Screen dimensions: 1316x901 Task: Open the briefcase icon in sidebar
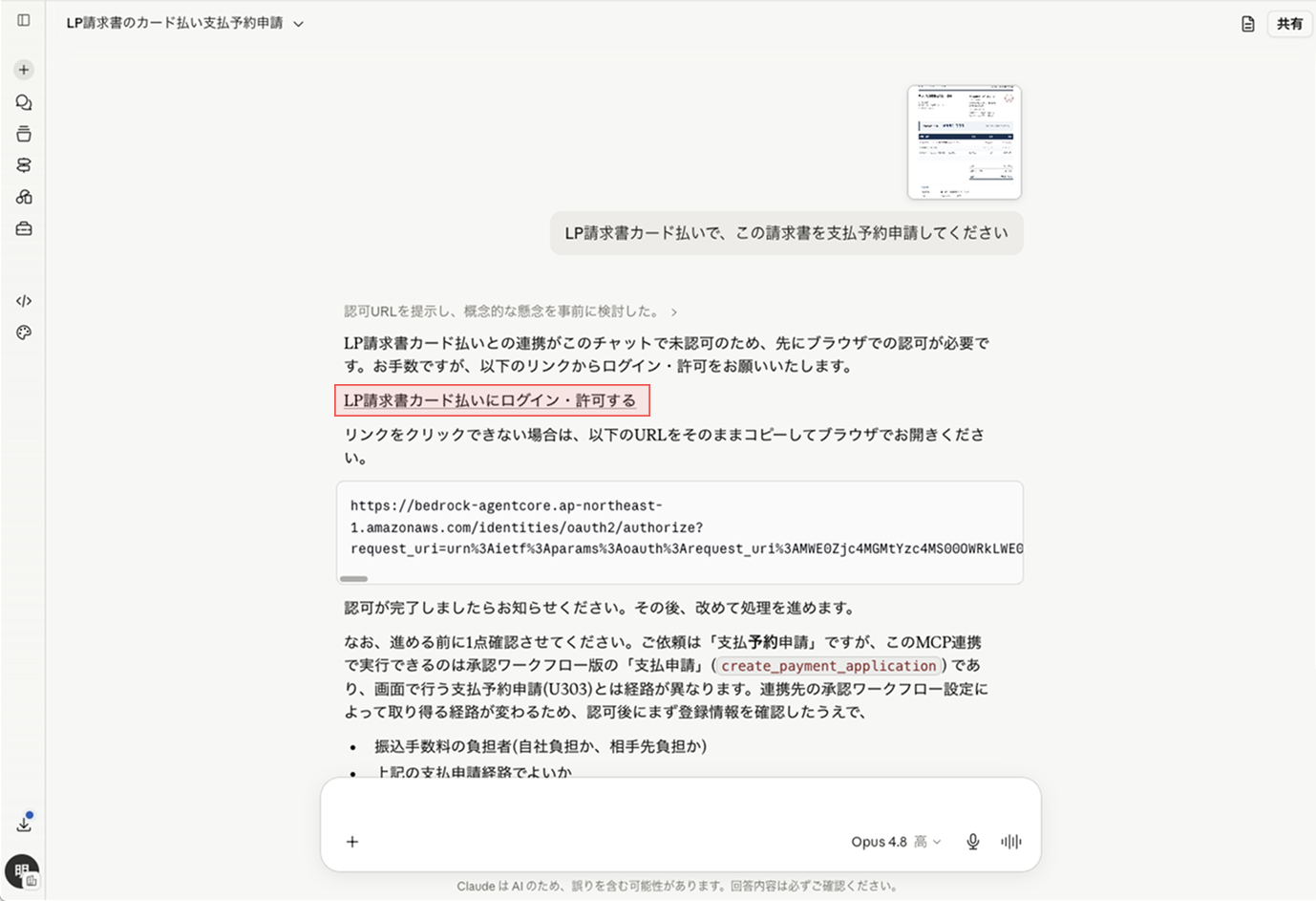24,228
